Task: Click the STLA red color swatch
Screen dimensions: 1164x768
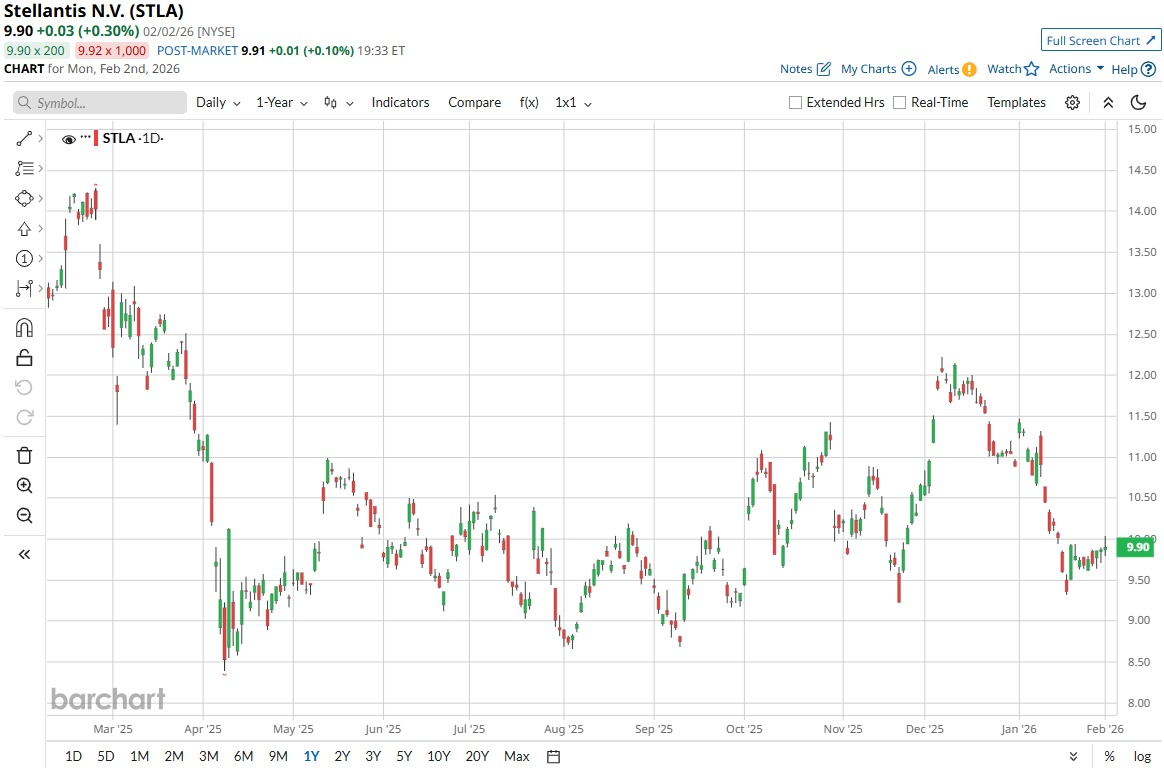Action: pos(96,138)
